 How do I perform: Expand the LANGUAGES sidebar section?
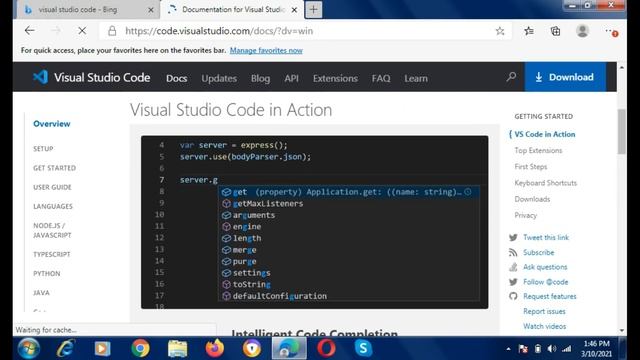(53, 206)
